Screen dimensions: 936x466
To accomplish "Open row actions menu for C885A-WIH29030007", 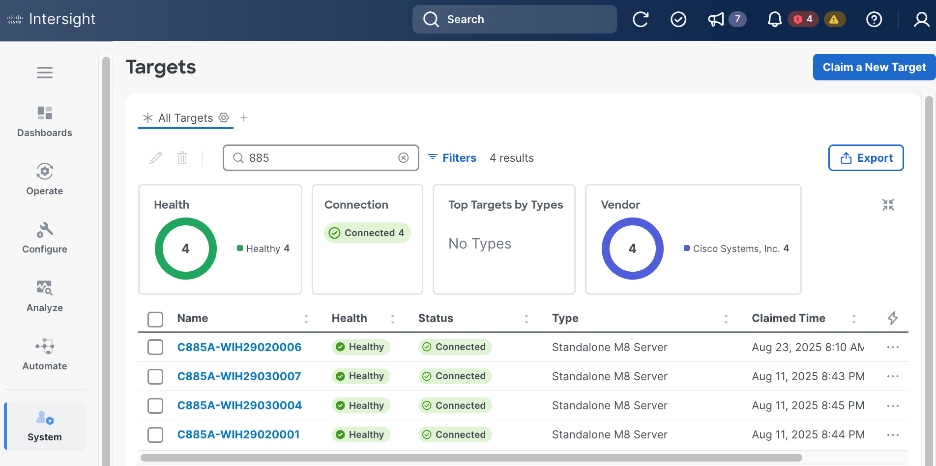I will [x=893, y=376].
